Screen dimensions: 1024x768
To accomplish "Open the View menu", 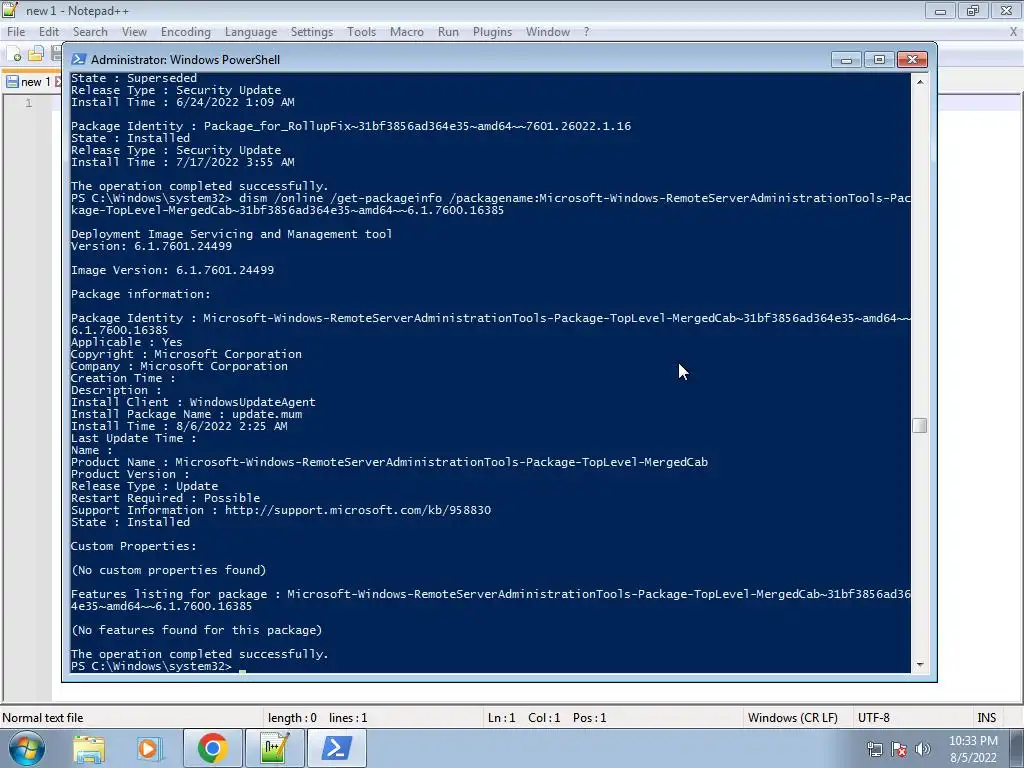I will tap(134, 31).
